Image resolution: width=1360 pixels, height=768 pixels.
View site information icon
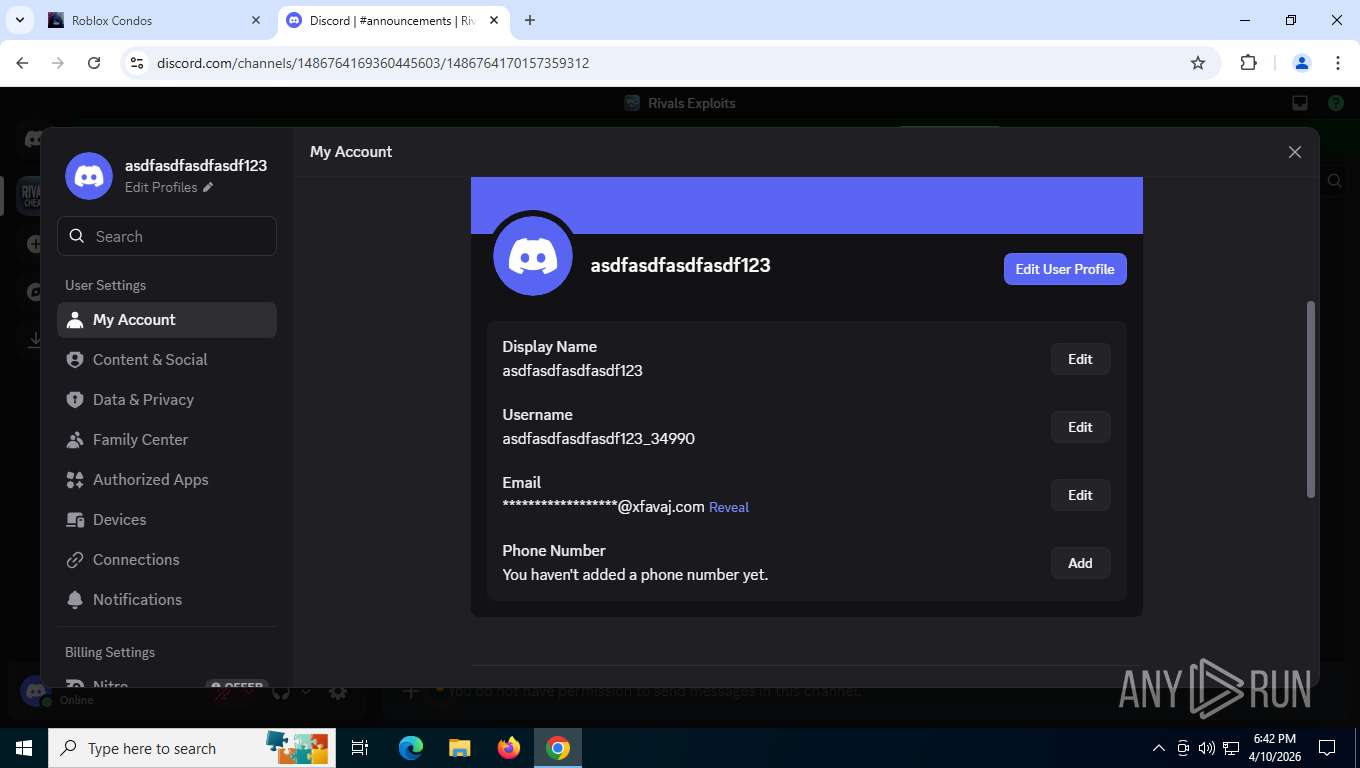[x=138, y=63]
